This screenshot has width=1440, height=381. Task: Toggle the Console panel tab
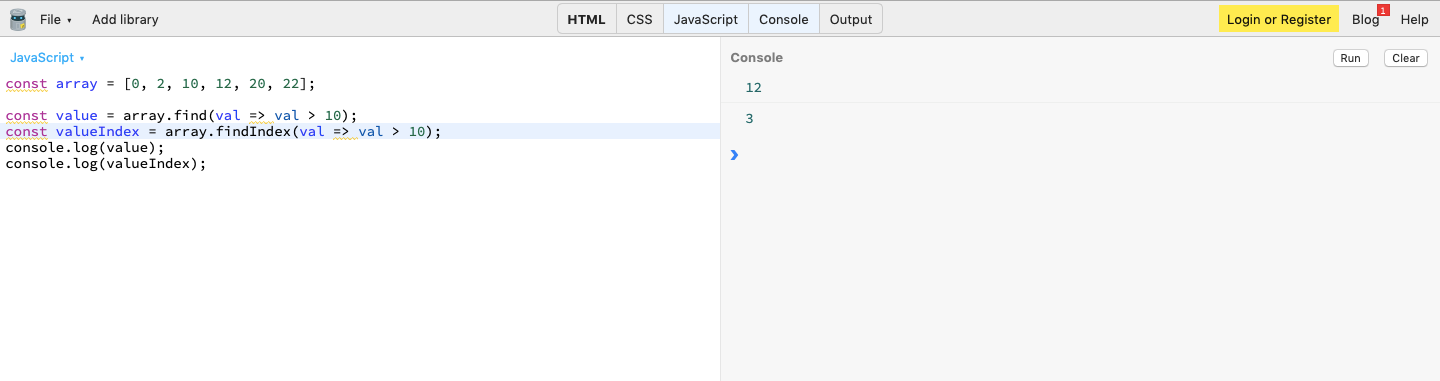(x=784, y=19)
